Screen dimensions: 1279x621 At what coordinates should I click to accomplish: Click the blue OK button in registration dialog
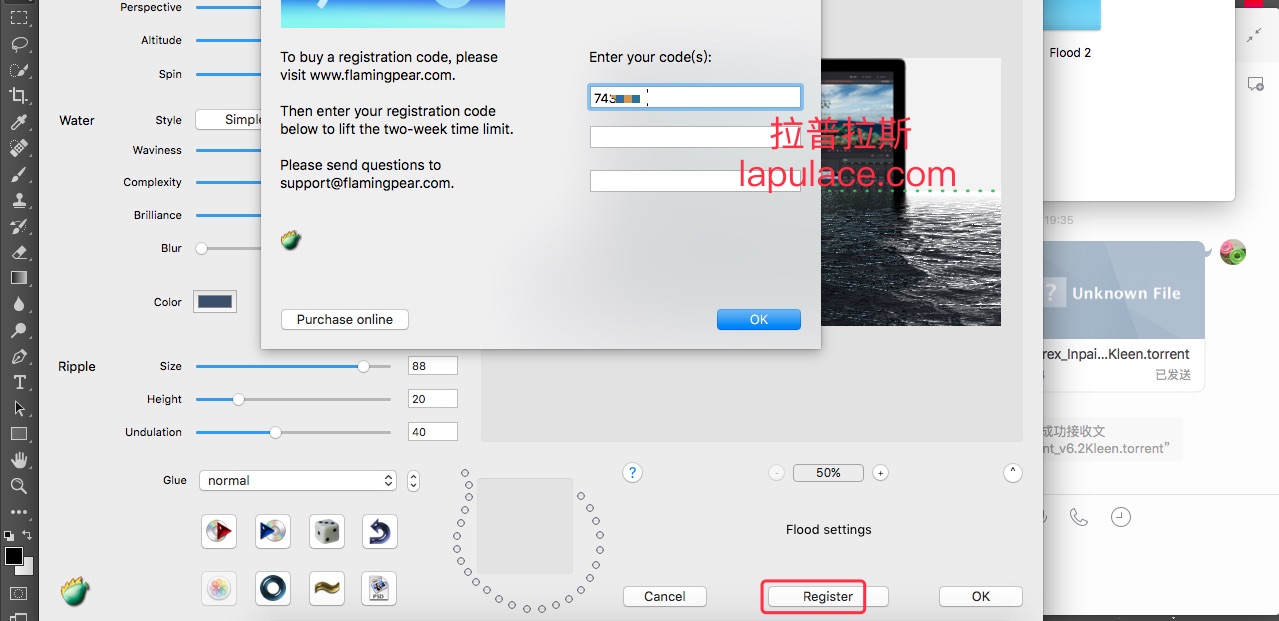[759, 320]
